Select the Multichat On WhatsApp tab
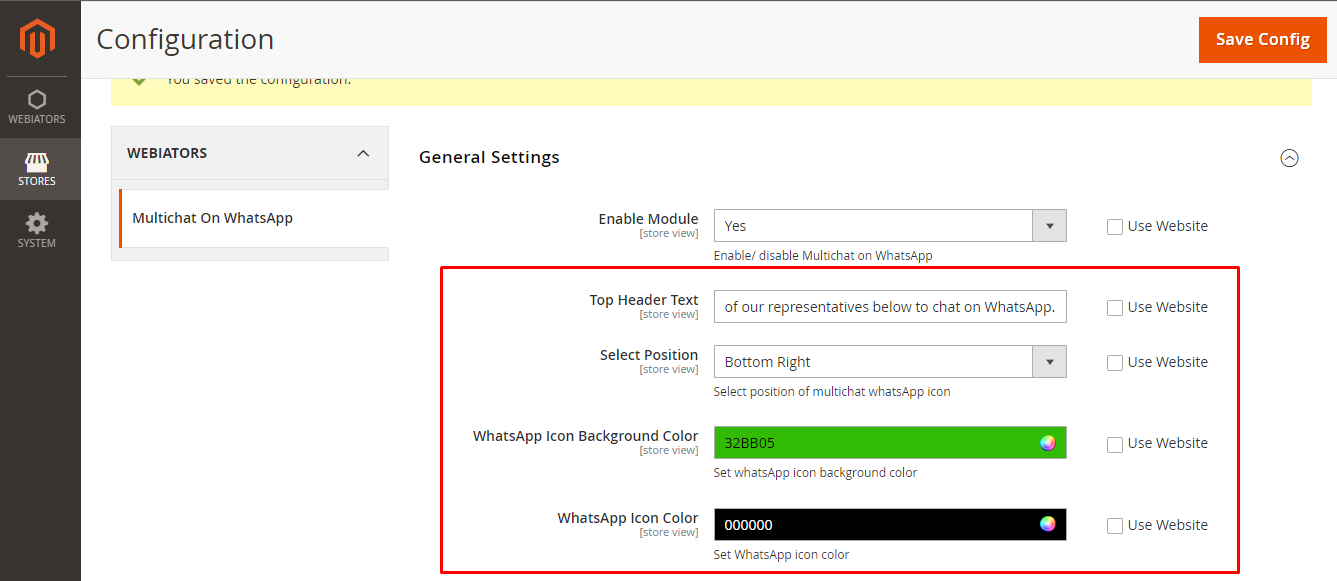Image resolution: width=1337 pixels, height=581 pixels. click(253, 218)
